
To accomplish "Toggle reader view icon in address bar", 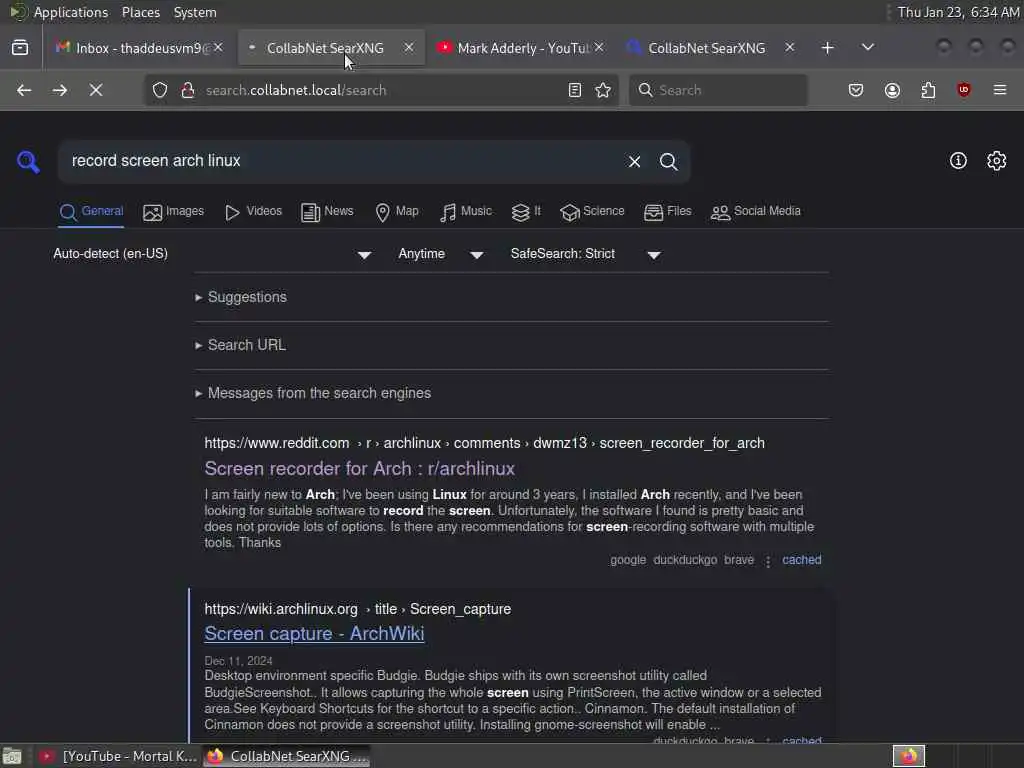I will click(x=575, y=90).
